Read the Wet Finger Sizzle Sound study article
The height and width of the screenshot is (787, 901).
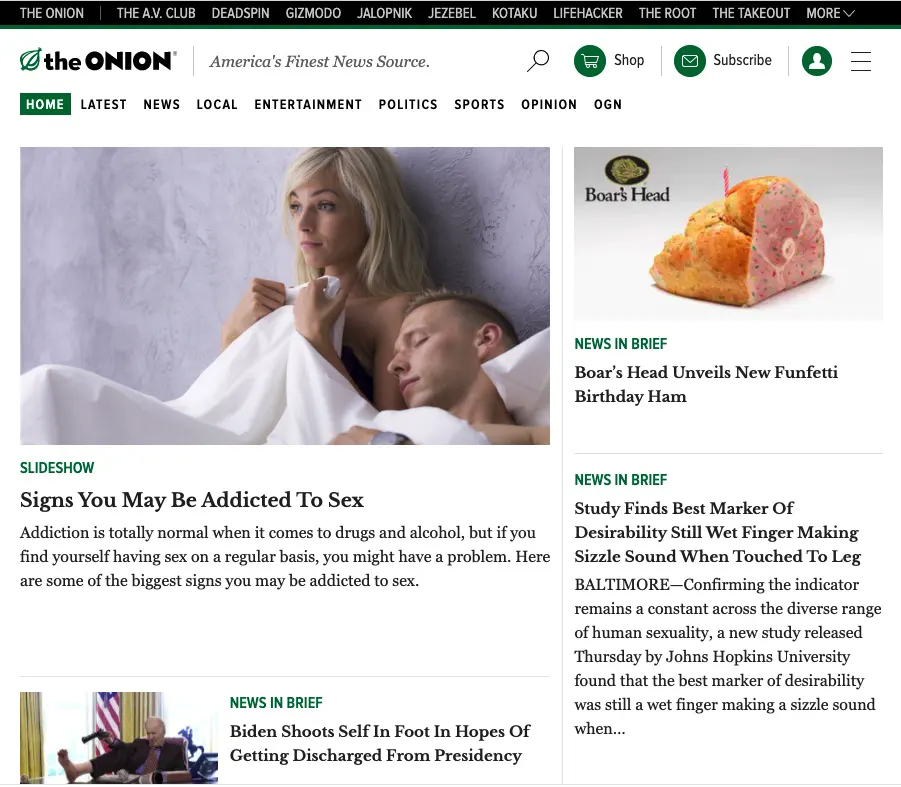click(x=717, y=533)
